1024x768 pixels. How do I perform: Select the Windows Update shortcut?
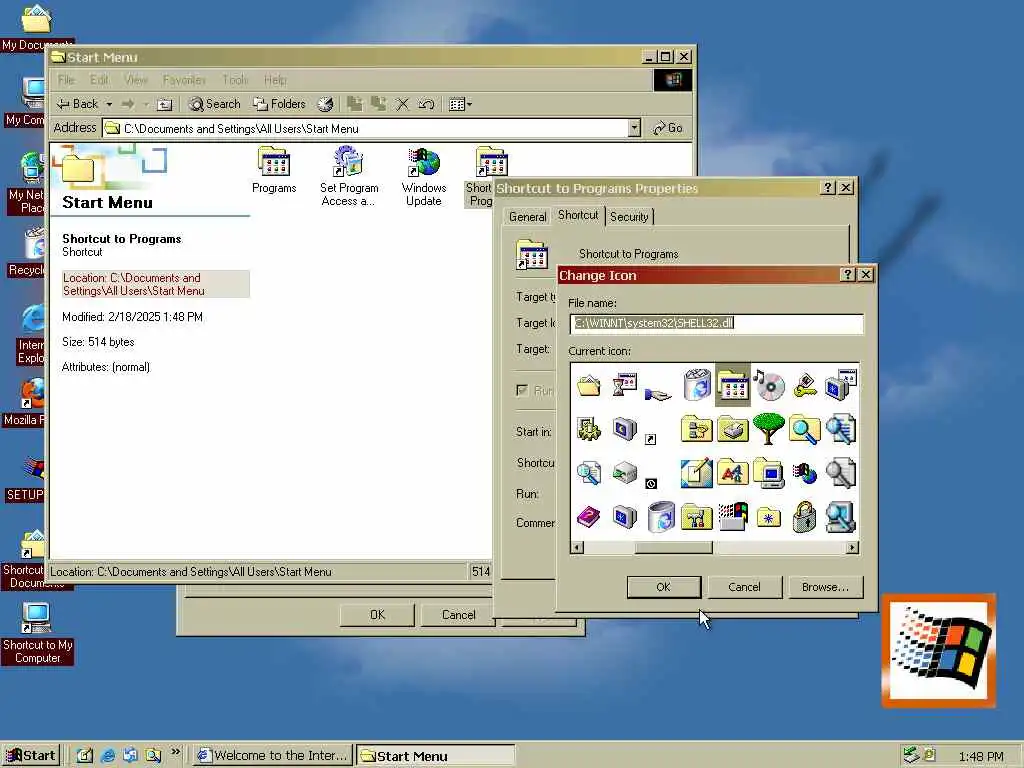(x=424, y=176)
